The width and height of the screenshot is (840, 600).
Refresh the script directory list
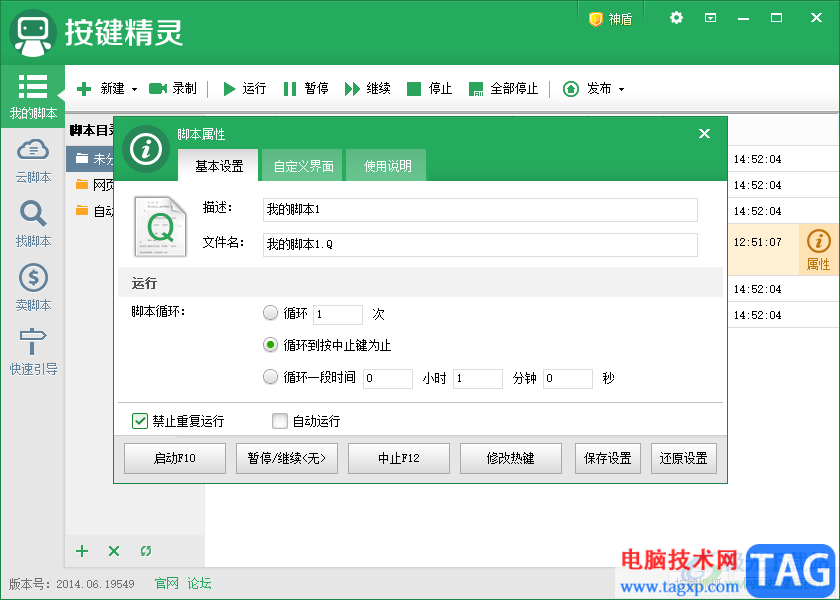pyautogui.click(x=146, y=551)
